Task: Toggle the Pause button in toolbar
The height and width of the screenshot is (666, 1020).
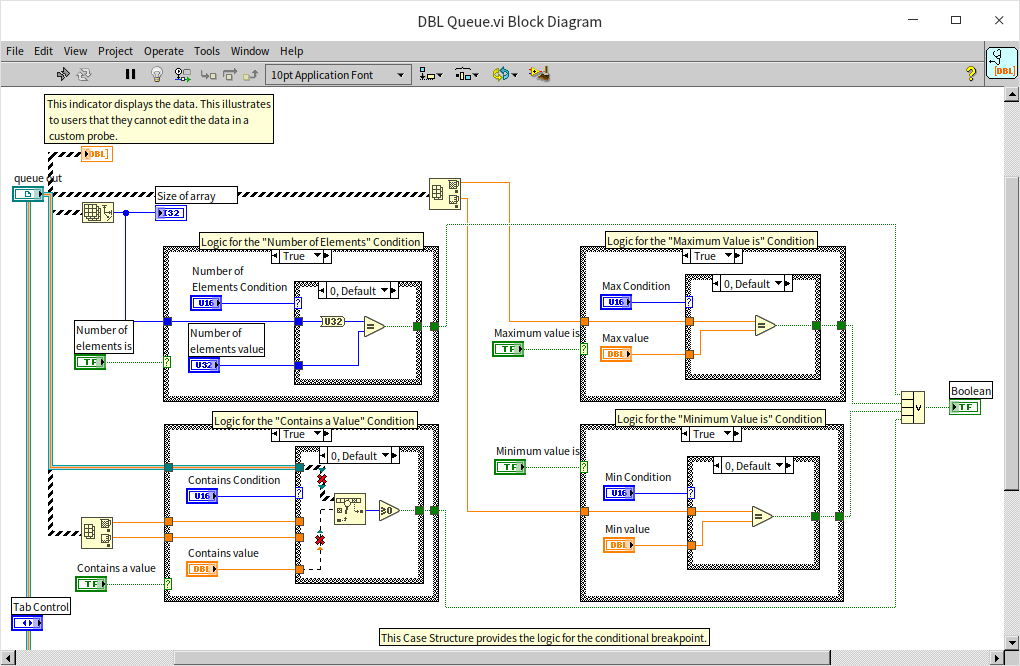Action: tap(130, 74)
